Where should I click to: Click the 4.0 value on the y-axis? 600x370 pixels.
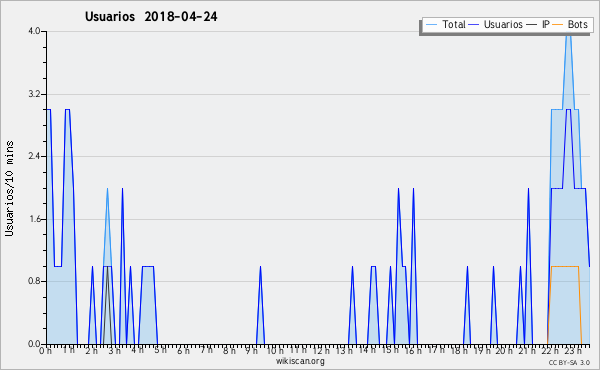coord(34,31)
